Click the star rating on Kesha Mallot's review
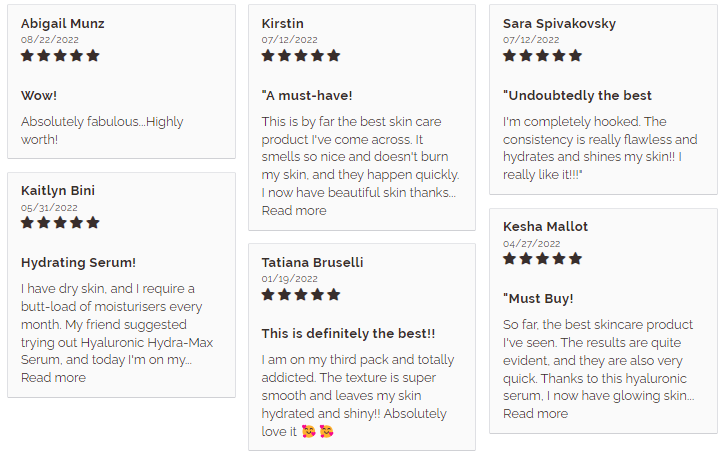This screenshot has height=467, width=728. click(x=542, y=259)
